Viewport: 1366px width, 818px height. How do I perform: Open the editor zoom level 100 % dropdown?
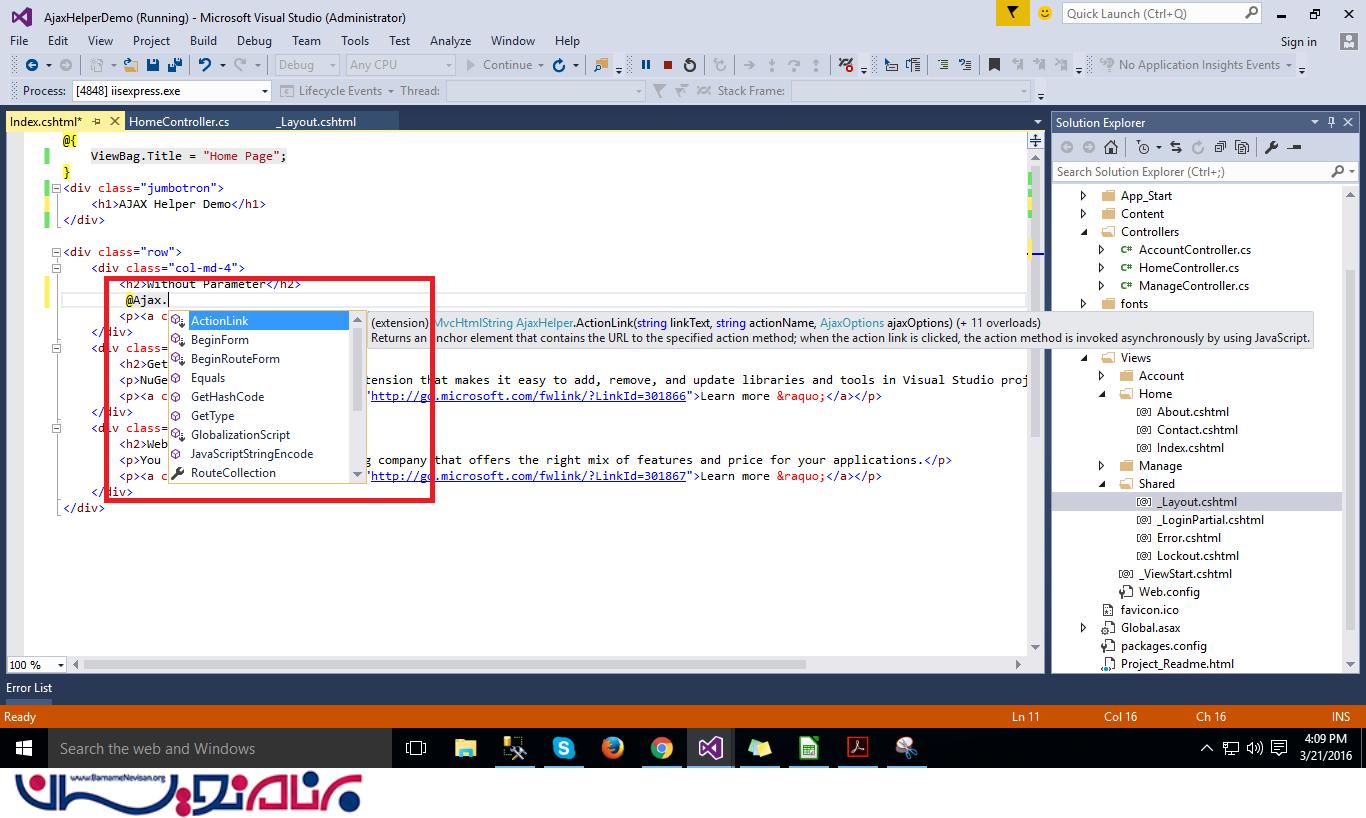click(61, 665)
